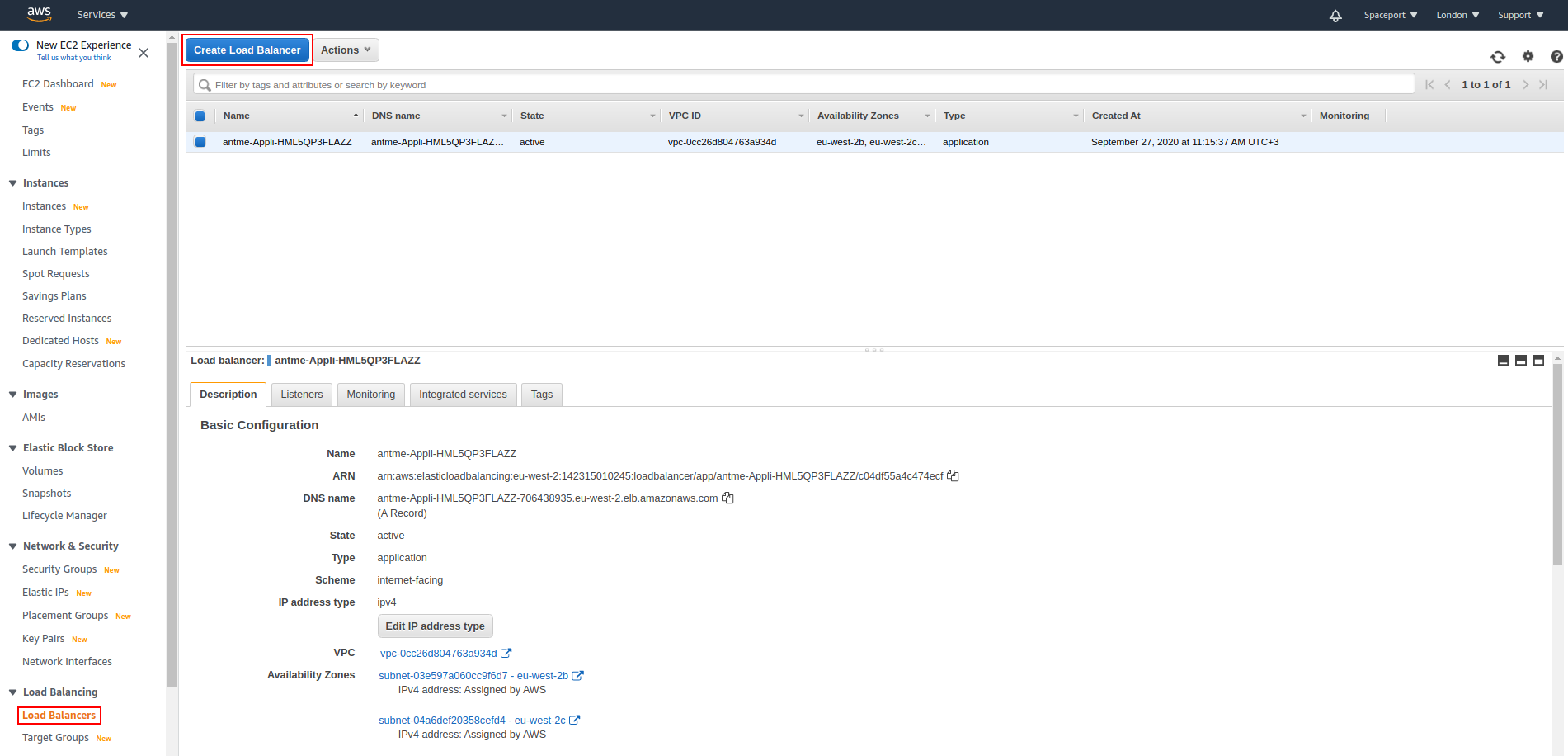Sort by the Created At column header

pyautogui.click(x=1198, y=116)
